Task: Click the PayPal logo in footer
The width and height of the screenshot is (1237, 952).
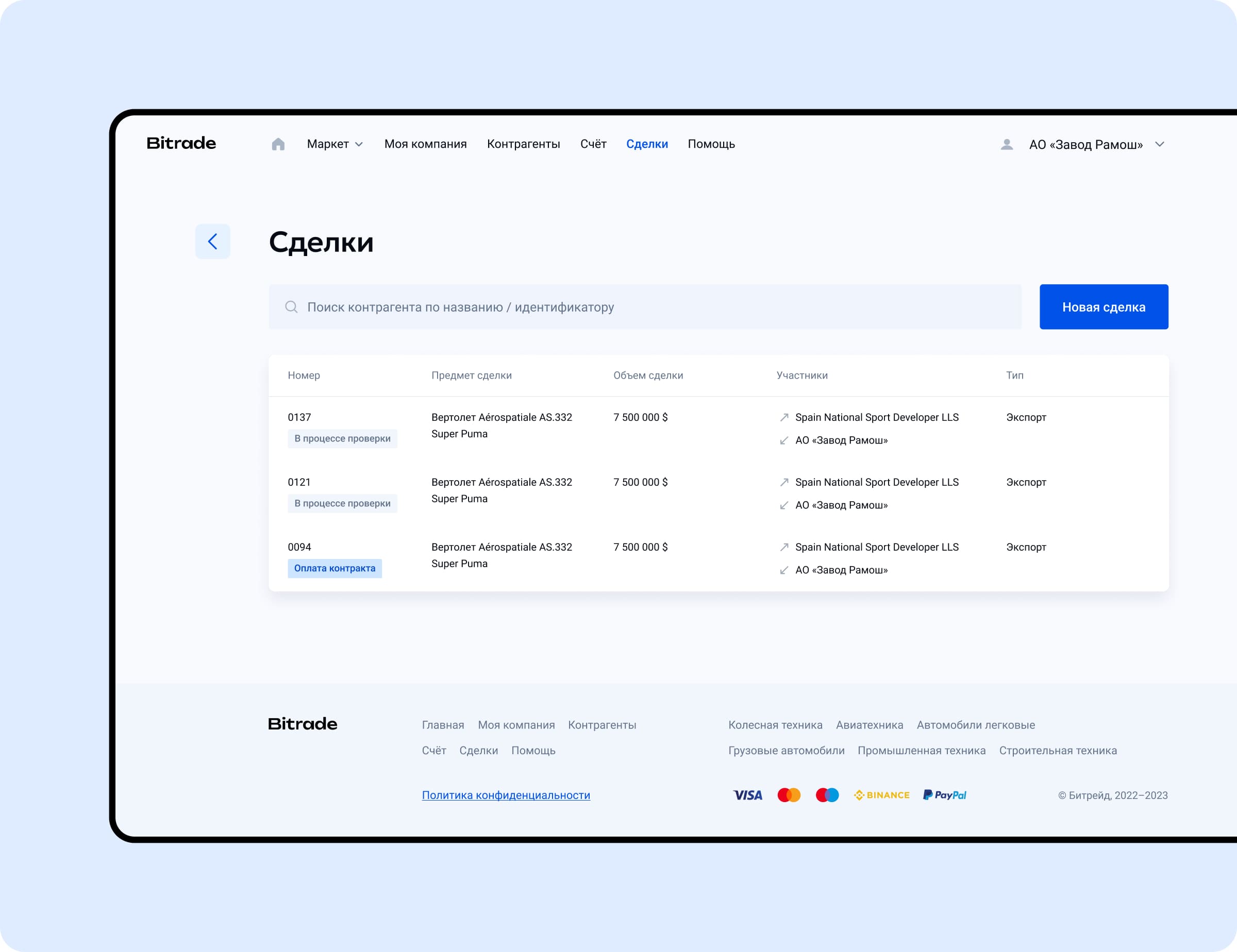Action: click(x=945, y=795)
